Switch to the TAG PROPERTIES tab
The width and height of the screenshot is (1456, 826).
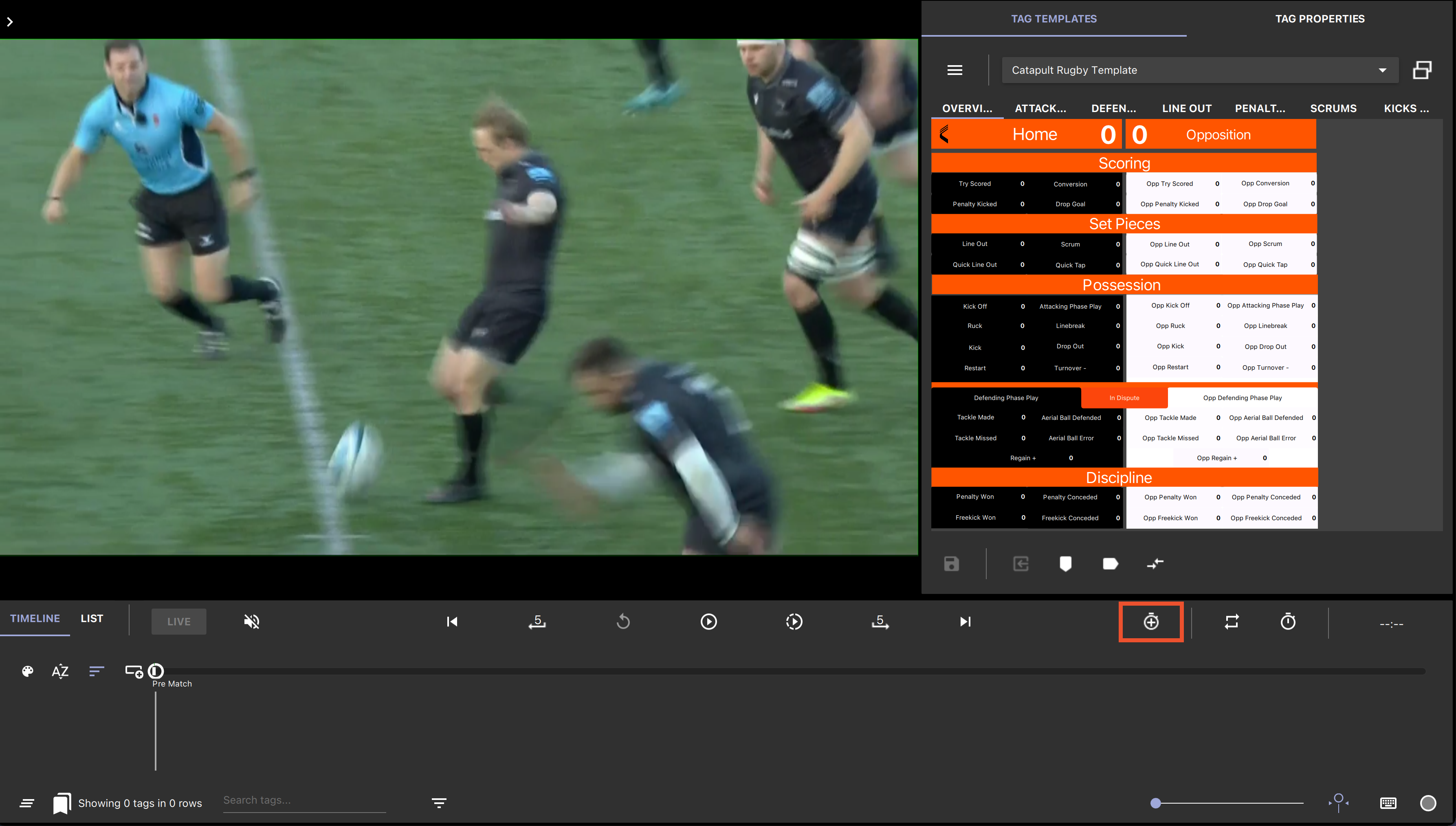[1319, 19]
